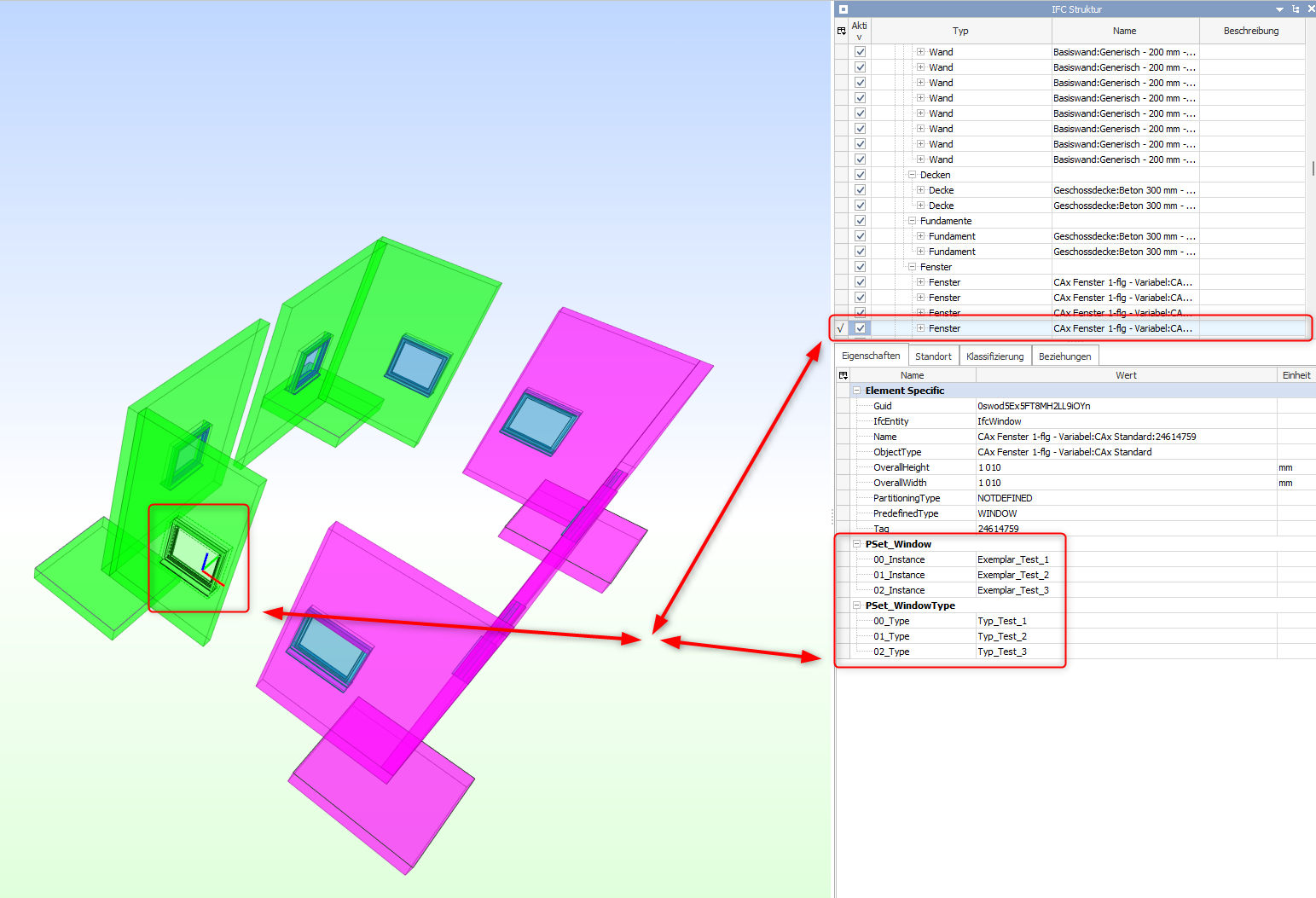This screenshot has width=1316, height=898.
Task: Select the highlighted window in the 3D view
Action: 196,556
